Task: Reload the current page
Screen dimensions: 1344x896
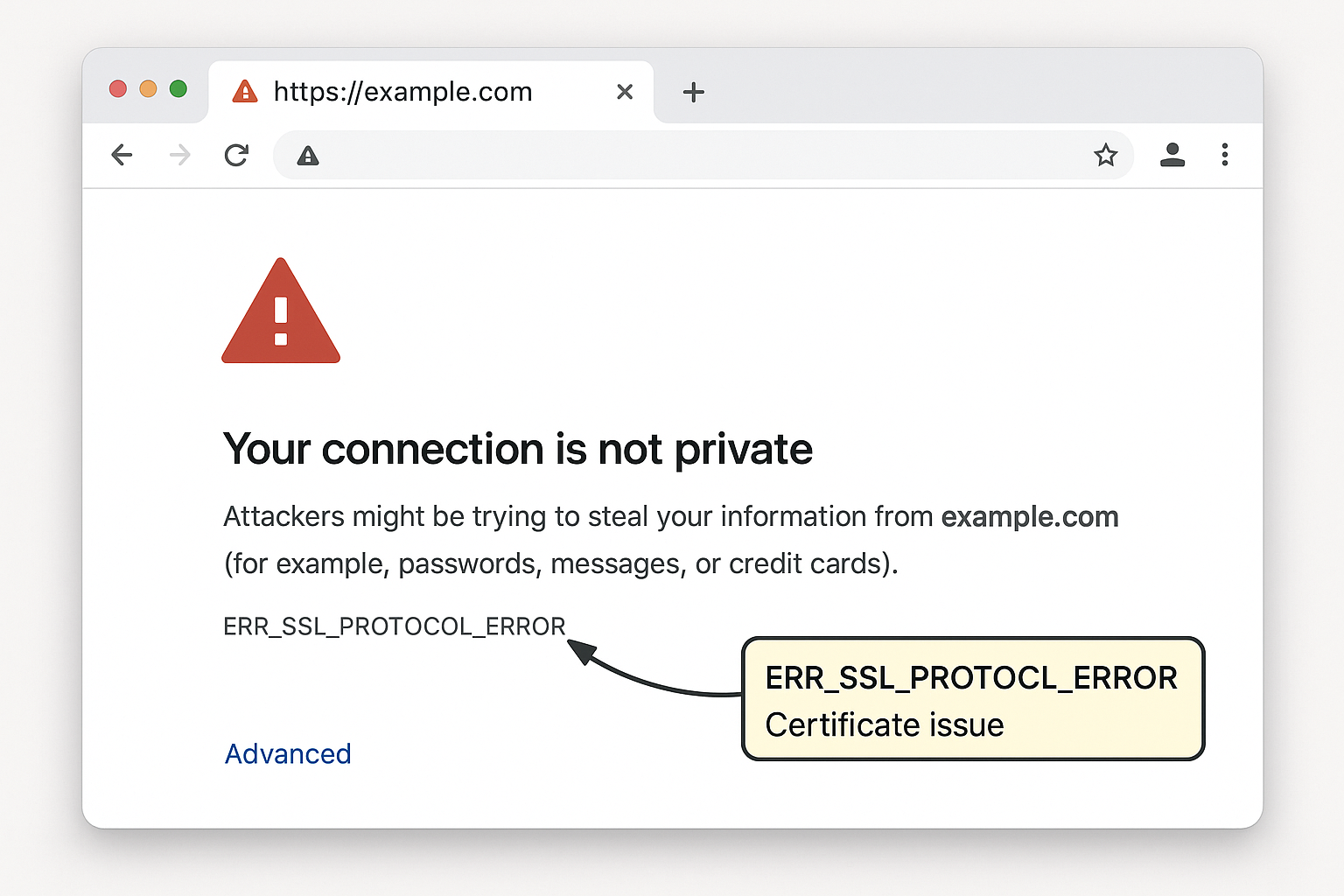Action: click(x=236, y=156)
